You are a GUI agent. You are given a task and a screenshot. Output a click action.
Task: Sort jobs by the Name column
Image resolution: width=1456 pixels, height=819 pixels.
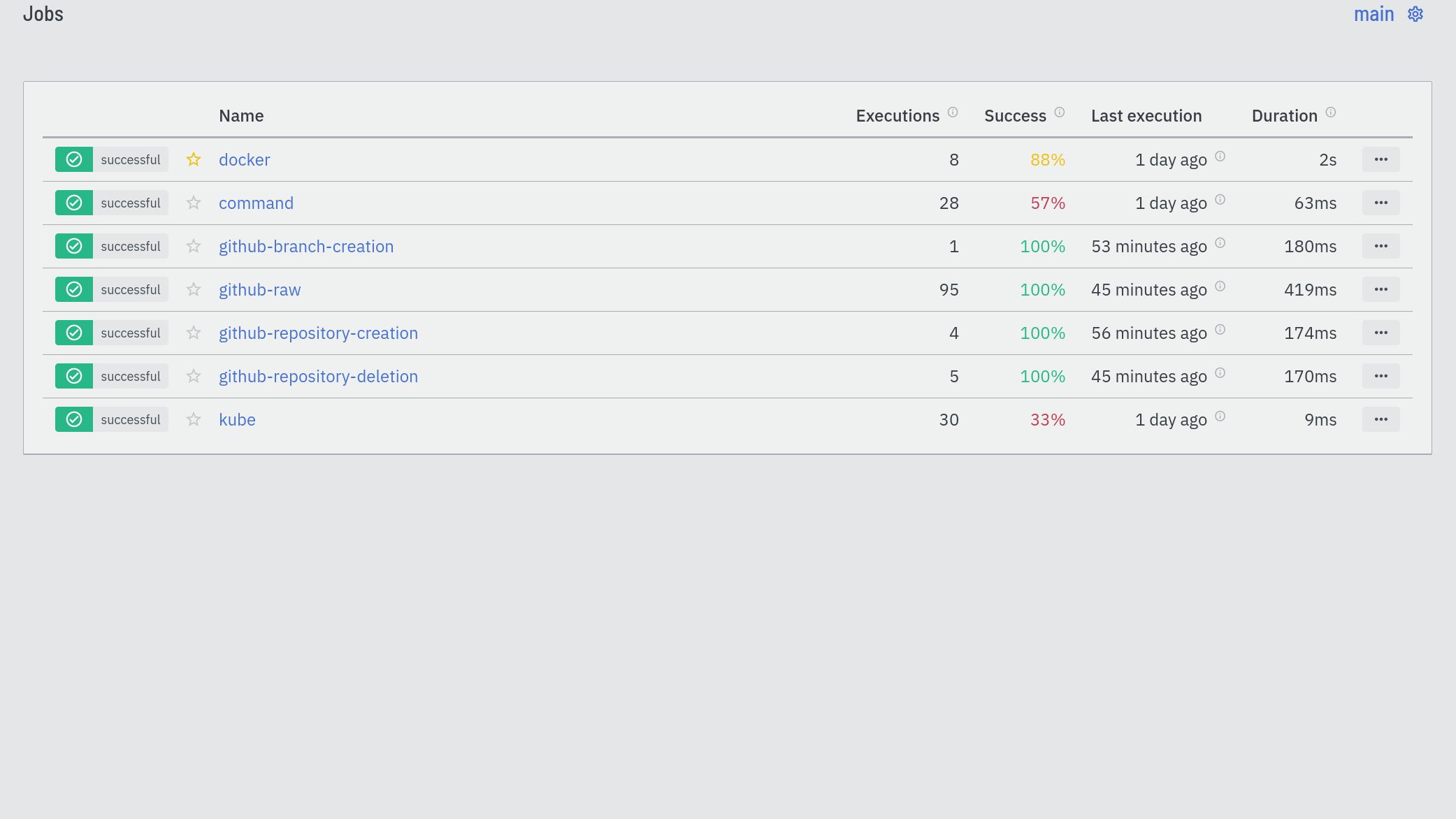[x=240, y=115]
